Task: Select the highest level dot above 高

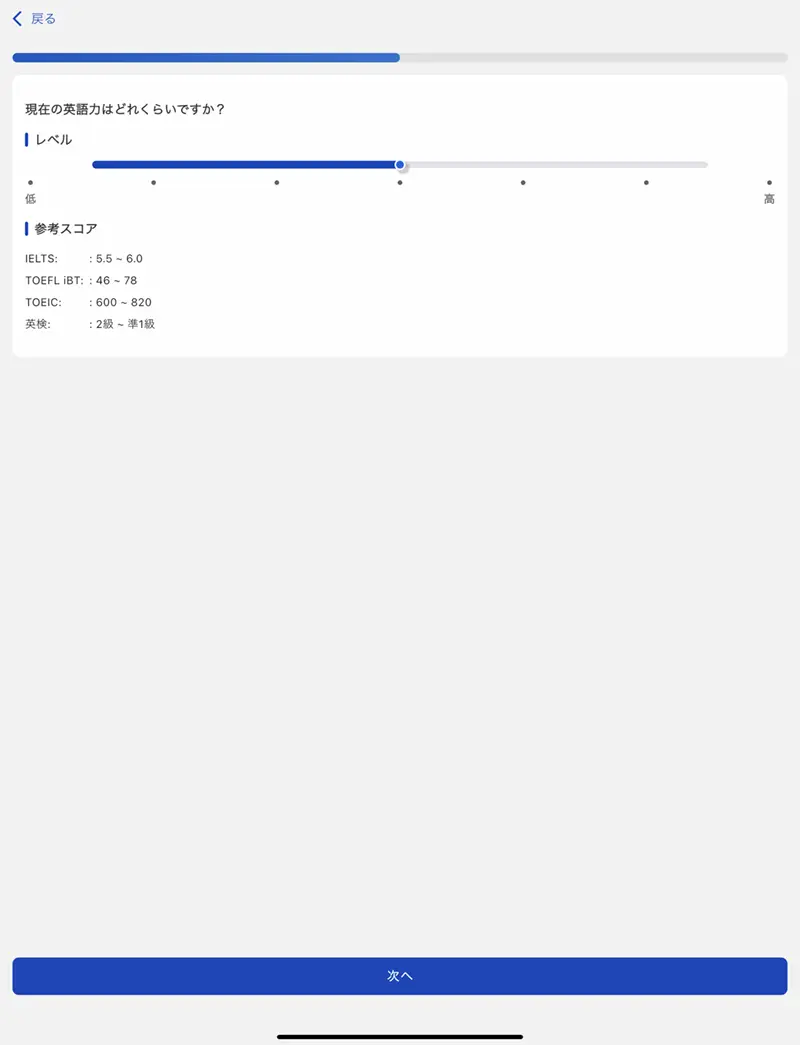Action: (x=769, y=182)
